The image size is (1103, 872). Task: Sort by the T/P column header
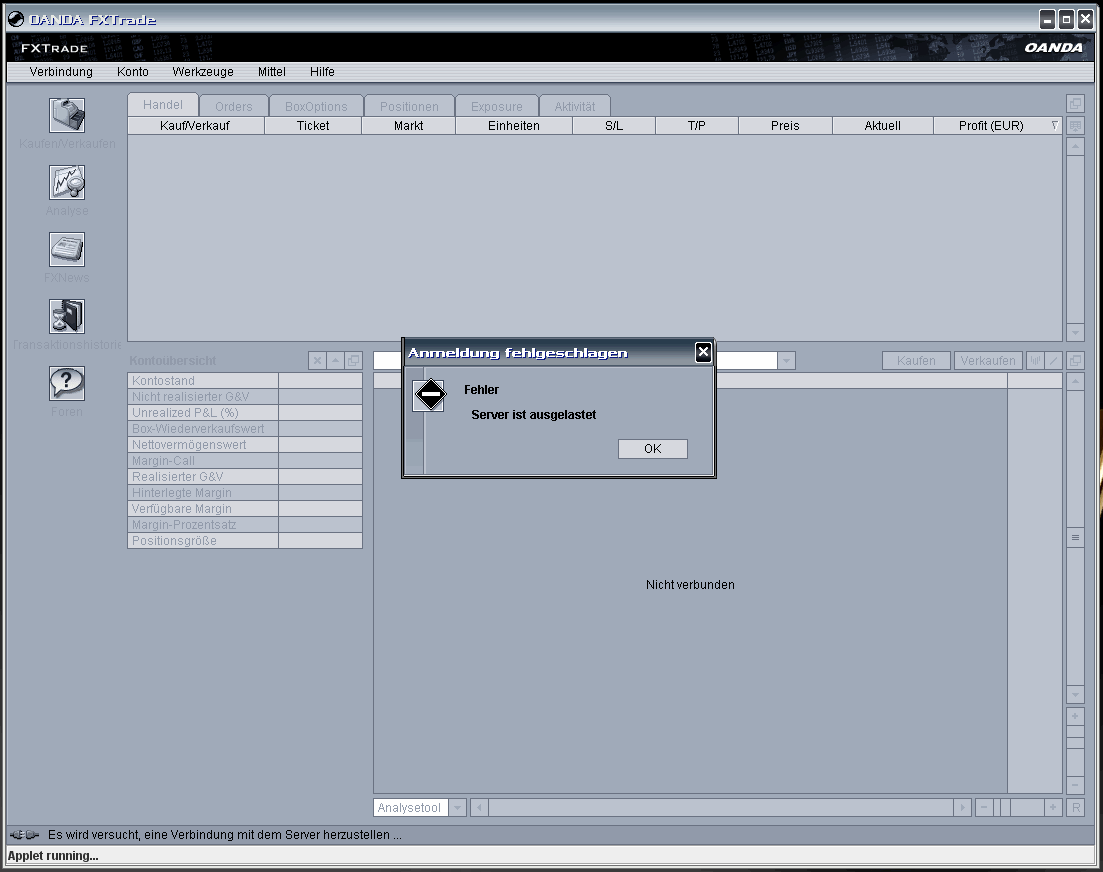tap(696, 126)
